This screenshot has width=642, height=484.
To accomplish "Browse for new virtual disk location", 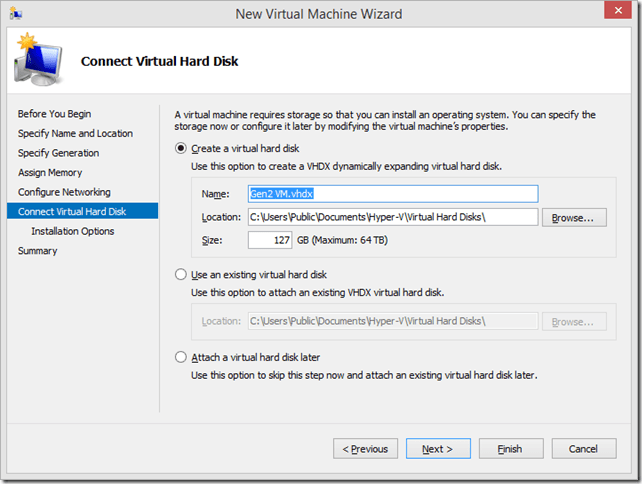I will [x=574, y=217].
